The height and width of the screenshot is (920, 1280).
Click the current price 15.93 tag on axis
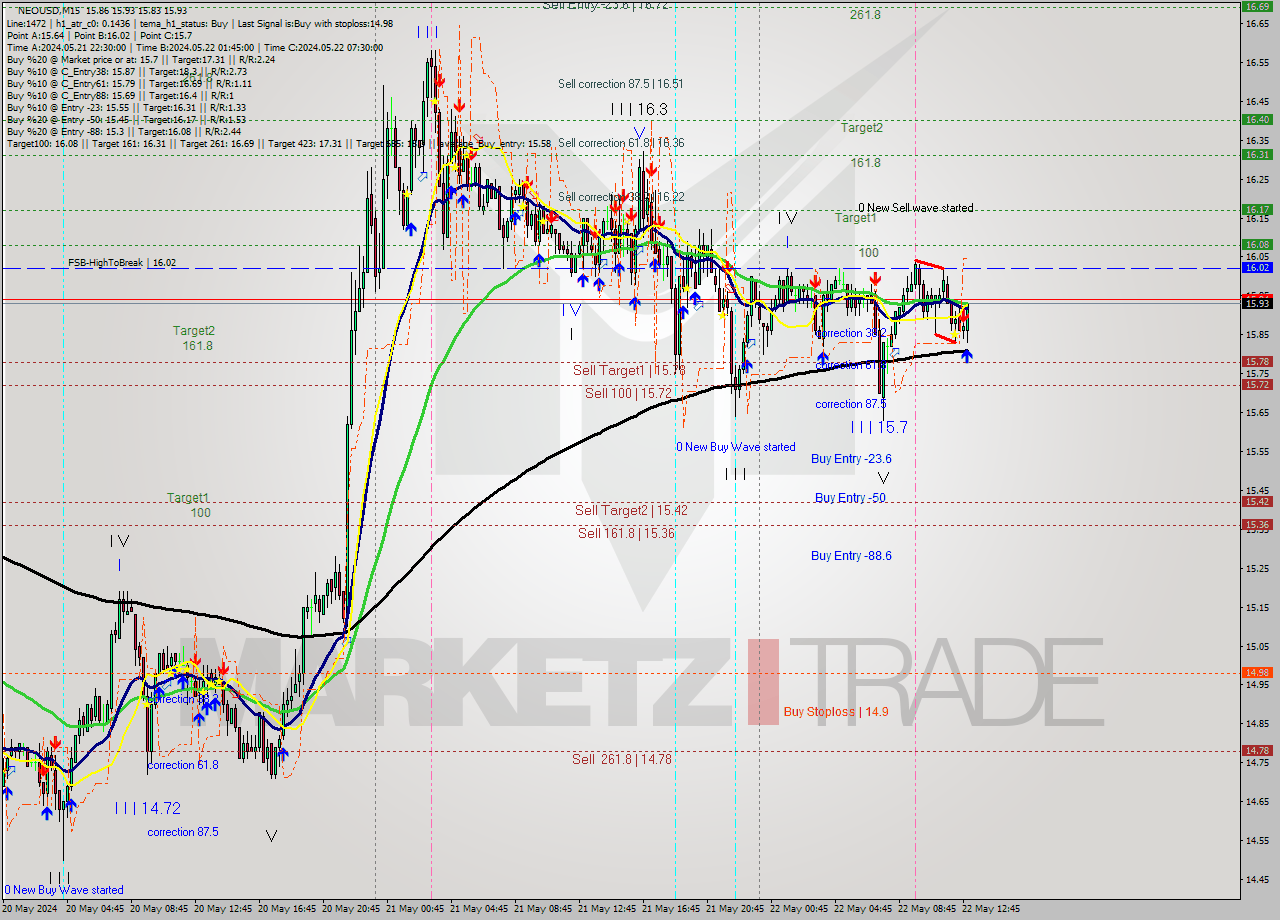[1256, 303]
